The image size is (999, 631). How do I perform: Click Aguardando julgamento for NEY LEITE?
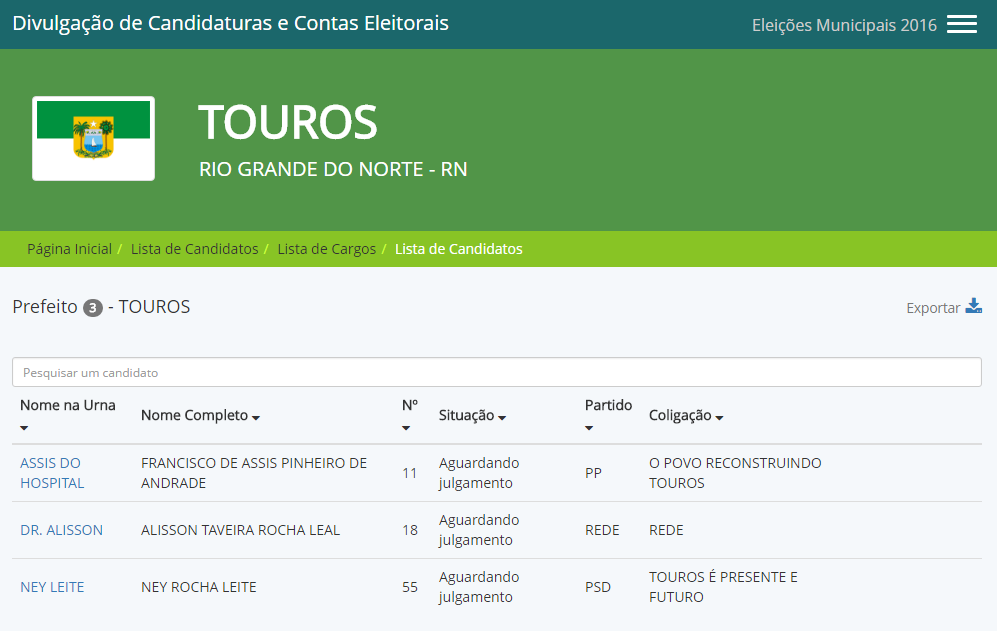479,587
